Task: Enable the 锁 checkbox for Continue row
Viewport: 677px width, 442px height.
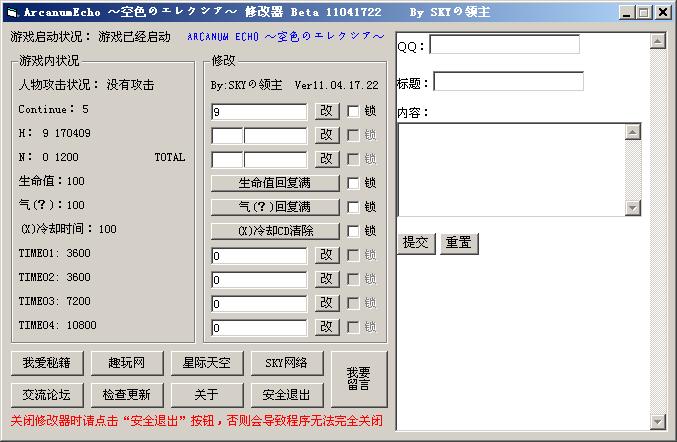Action: tap(353, 111)
